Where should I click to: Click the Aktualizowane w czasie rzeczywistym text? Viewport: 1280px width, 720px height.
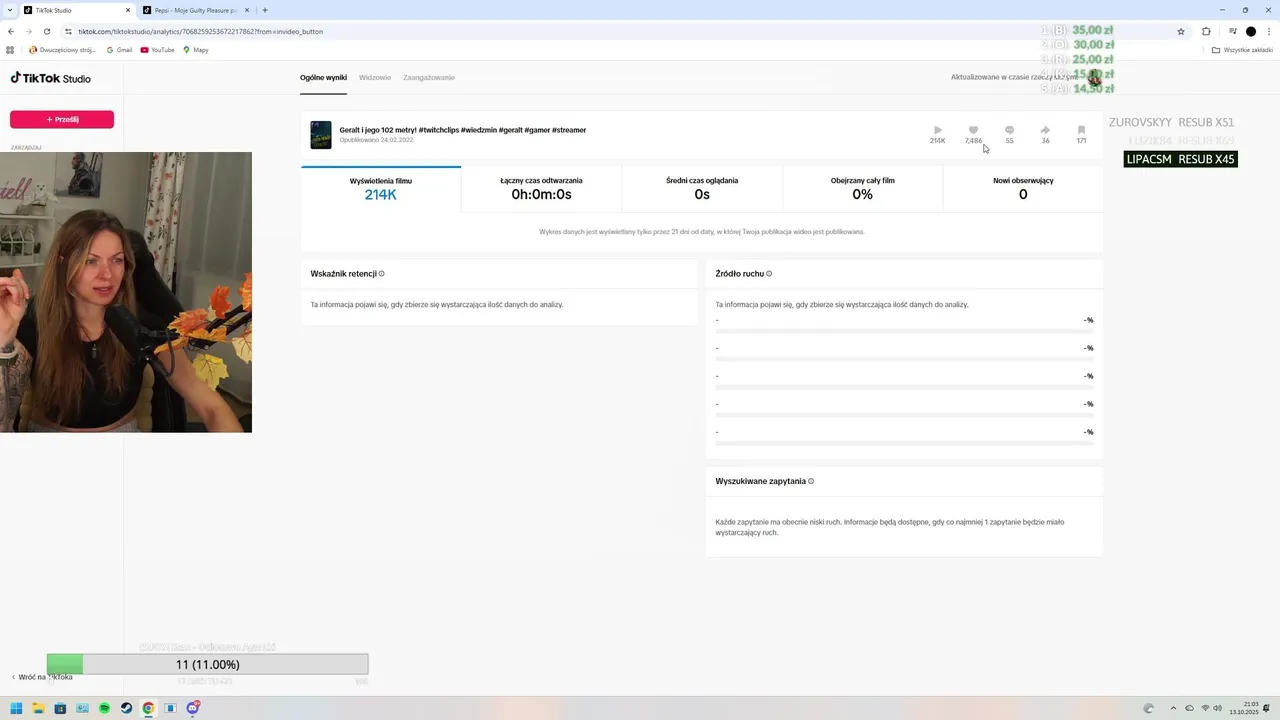(1014, 77)
